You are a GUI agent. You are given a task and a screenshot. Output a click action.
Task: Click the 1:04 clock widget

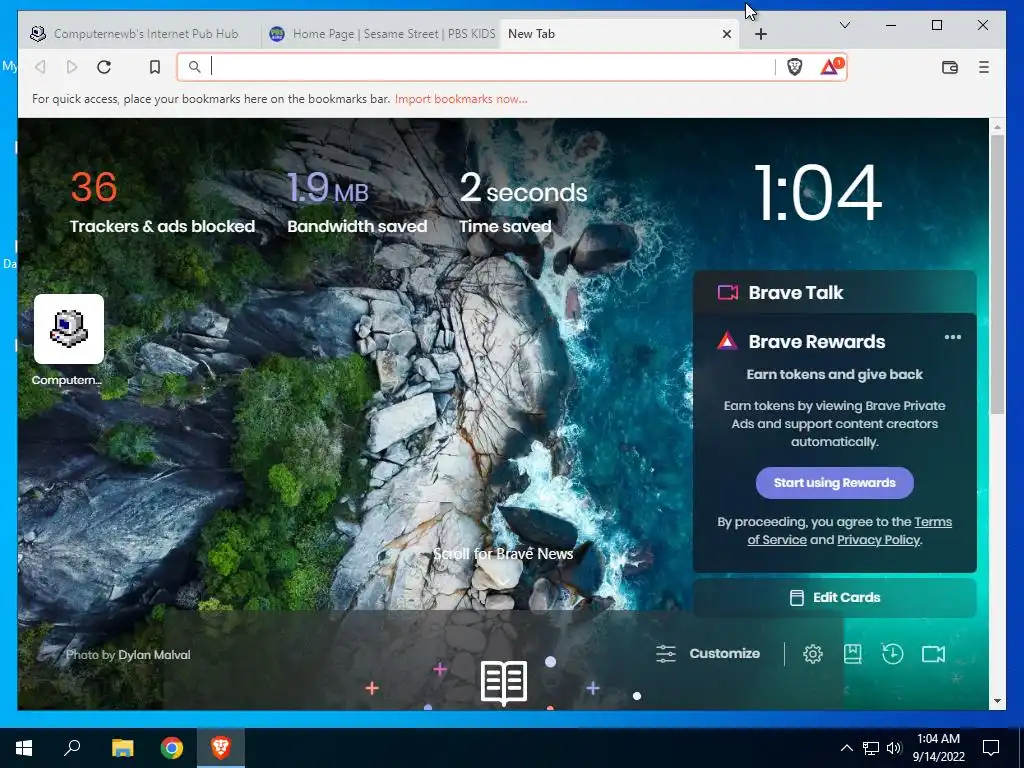818,193
